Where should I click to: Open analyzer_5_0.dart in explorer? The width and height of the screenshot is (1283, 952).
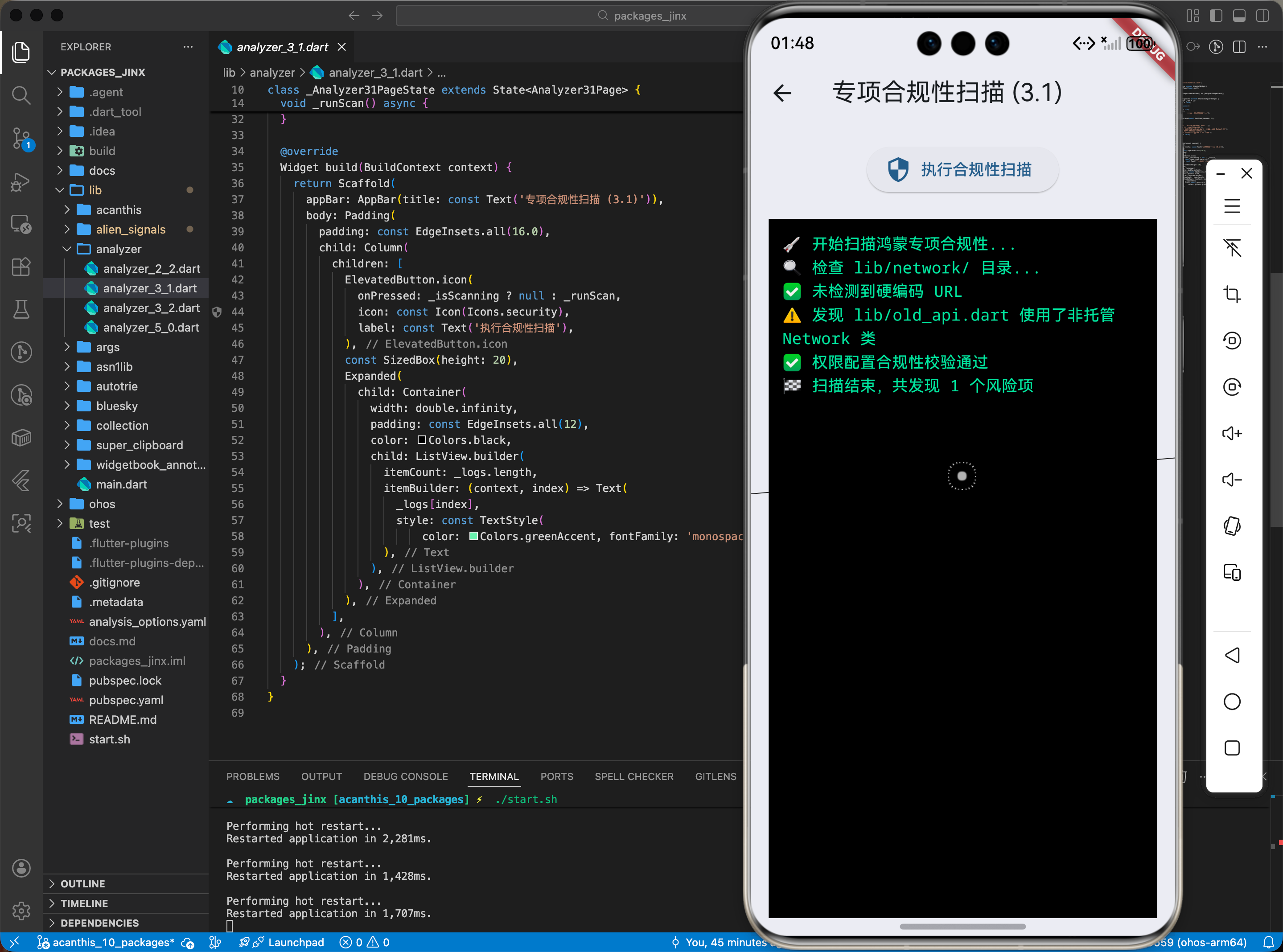pyautogui.click(x=151, y=327)
